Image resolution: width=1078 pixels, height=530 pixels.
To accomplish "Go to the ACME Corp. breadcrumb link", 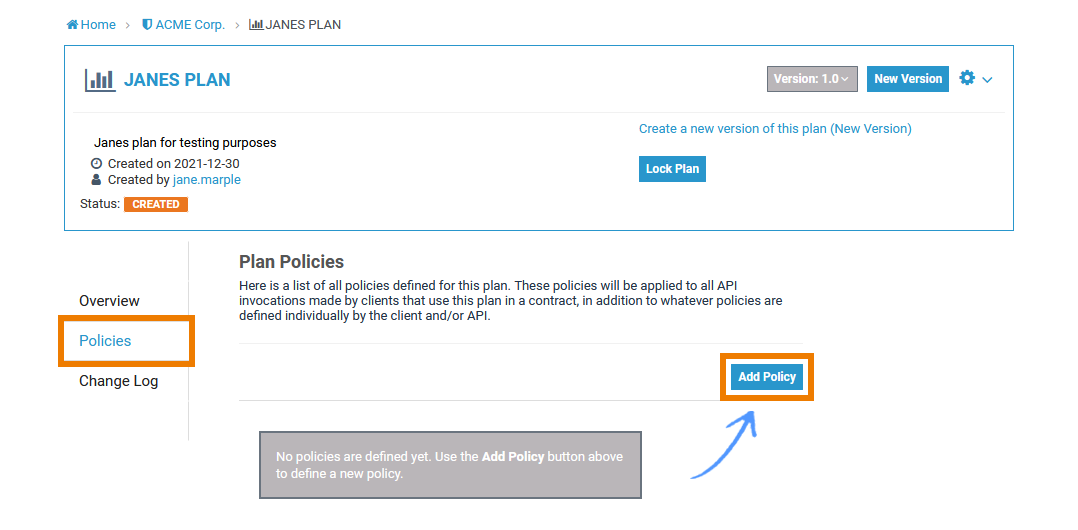I will (190, 25).
